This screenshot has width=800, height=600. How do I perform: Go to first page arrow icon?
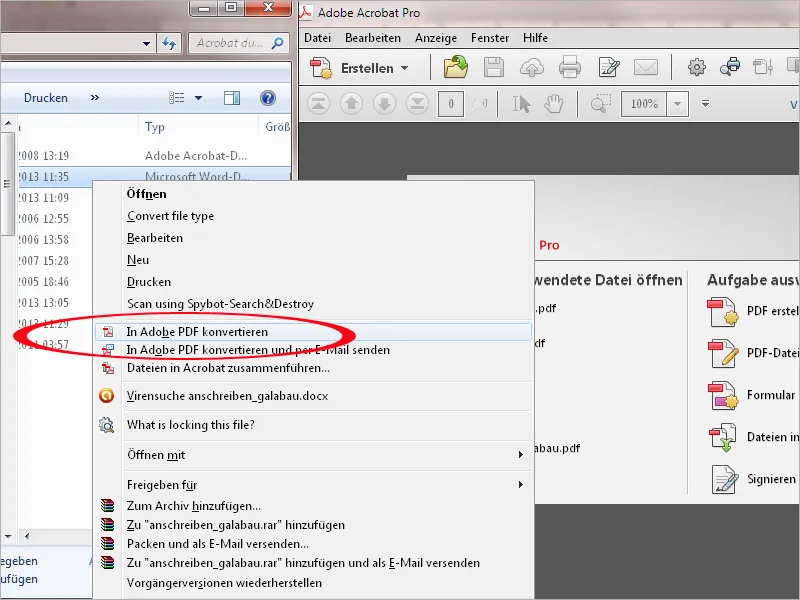coord(318,104)
